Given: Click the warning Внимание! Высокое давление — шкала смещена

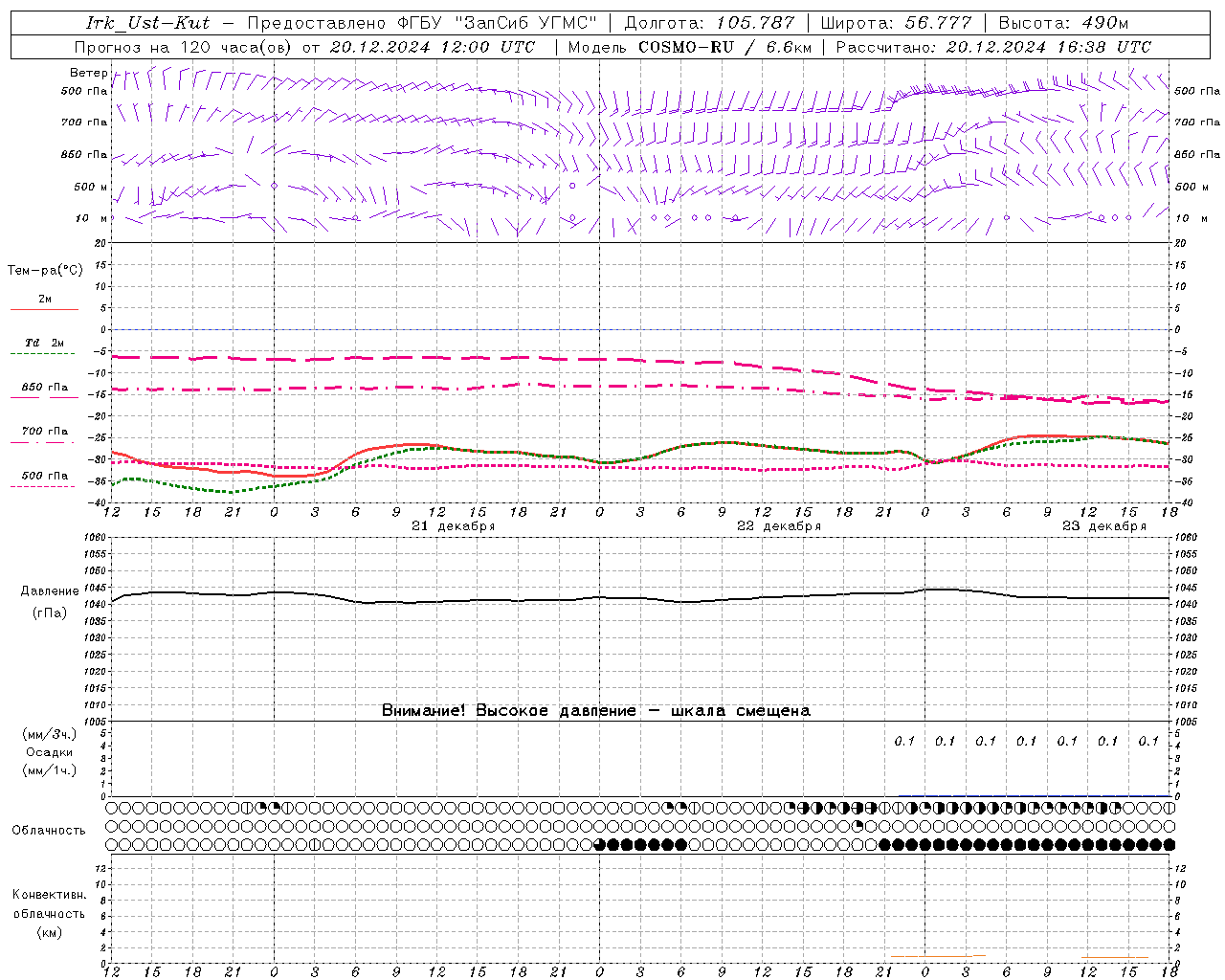Looking at the screenshot, I should point(596,711).
